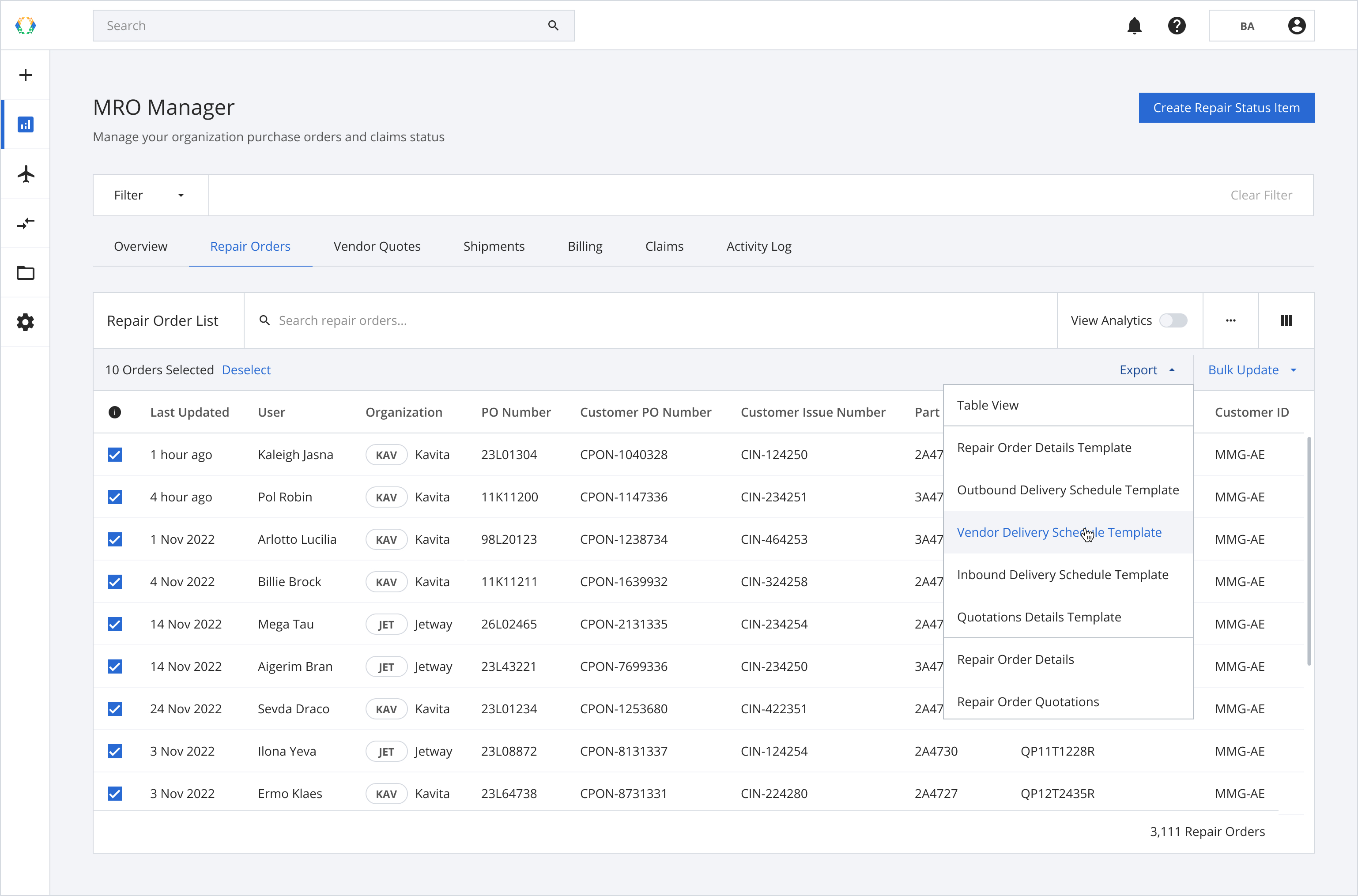Uncheck the Billie Brock row checkbox
The height and width of the screenshot is (896, 1358).
click(114, 582)
